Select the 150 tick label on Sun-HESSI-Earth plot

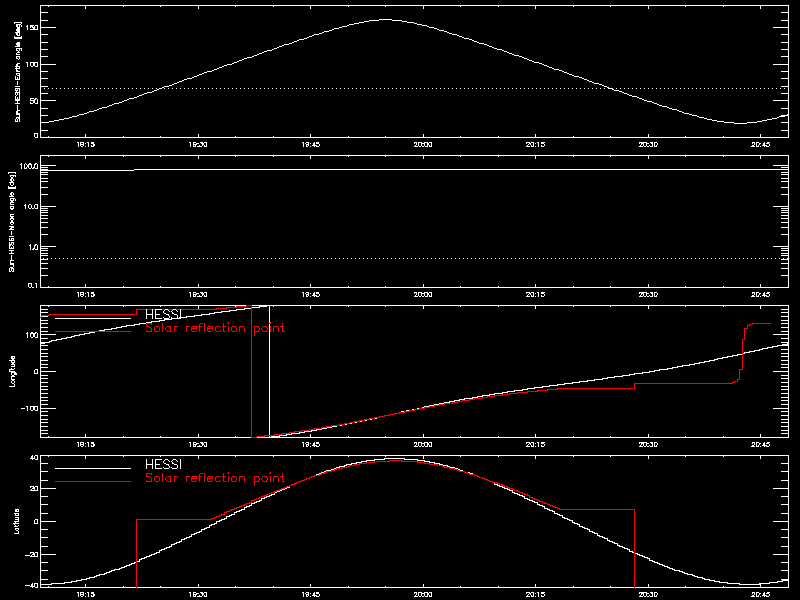[x=32, y=27]
